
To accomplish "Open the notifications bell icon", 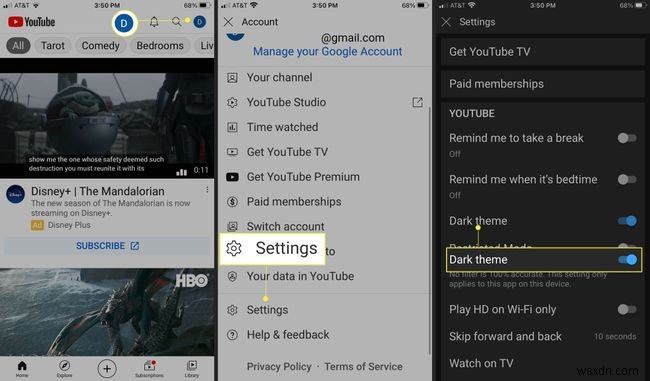I will coord(154,22).
